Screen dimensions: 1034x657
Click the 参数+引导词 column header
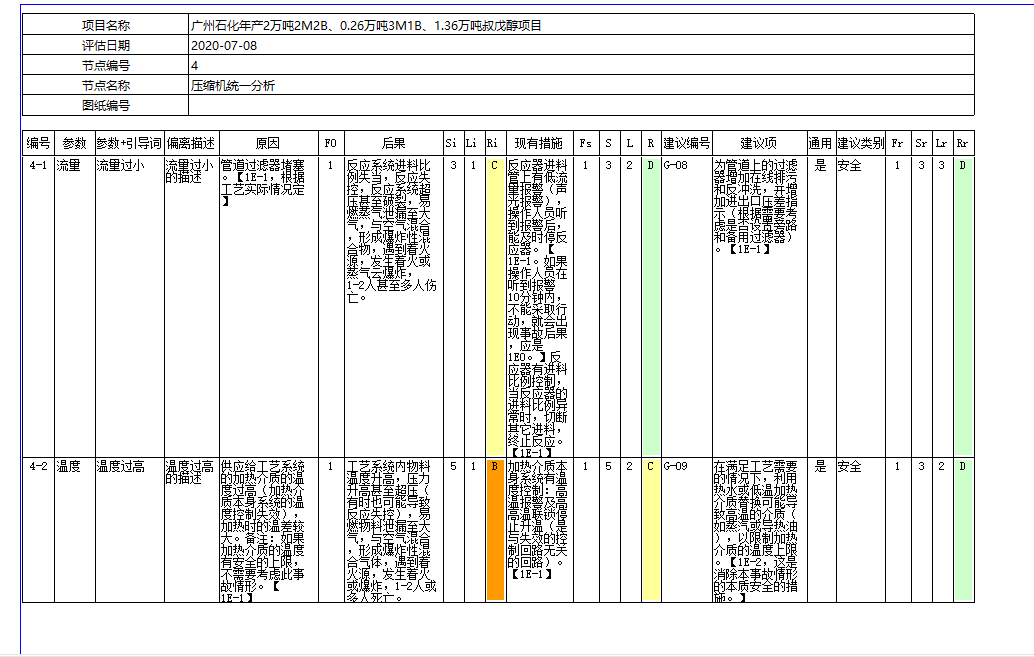pyautogui.click(x=129, y=143)
